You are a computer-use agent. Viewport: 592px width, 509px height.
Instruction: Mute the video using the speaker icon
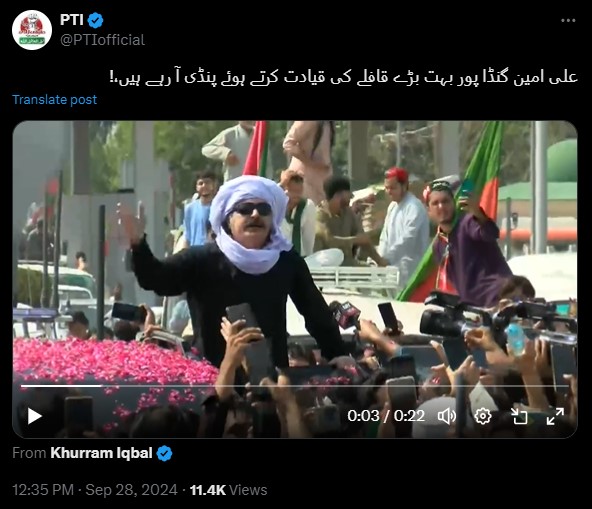click(x=447, y=416)
